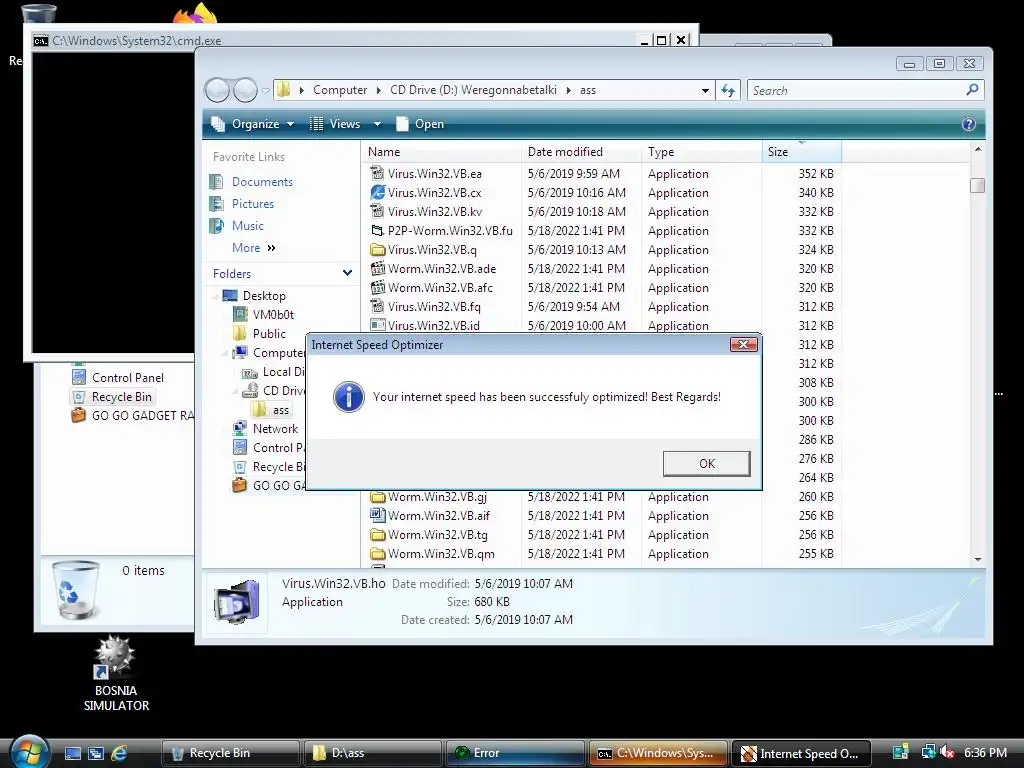Click the network tray icon
This screenshot has height=768, width=1024.
click(x=927, y=752)
